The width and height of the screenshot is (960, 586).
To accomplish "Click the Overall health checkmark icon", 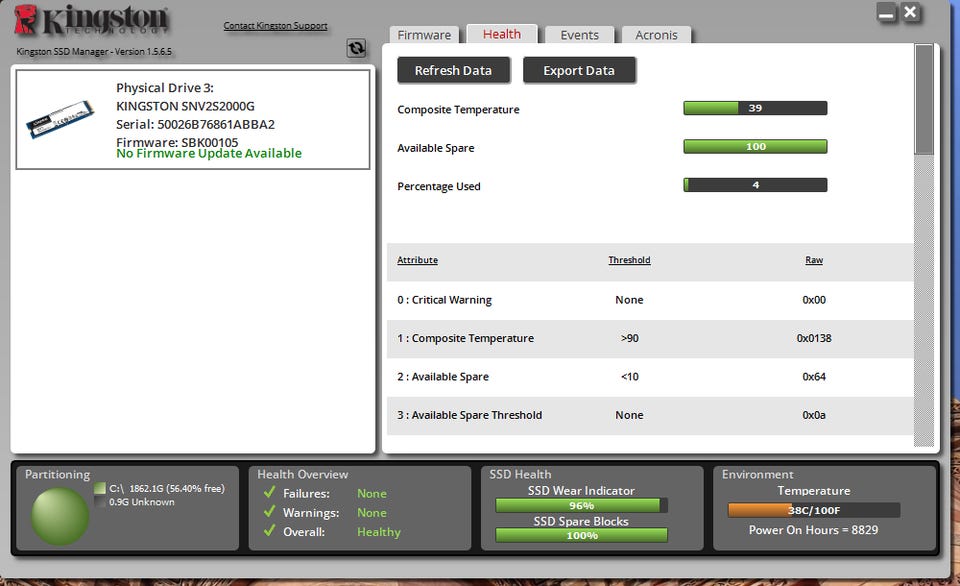I will click(x=269, y=531).
